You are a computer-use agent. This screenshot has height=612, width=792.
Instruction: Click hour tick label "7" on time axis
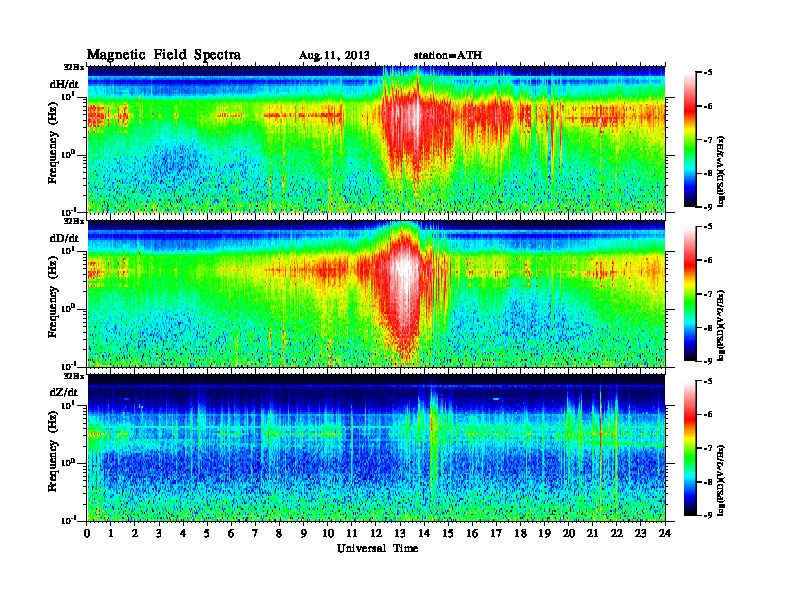255,533
